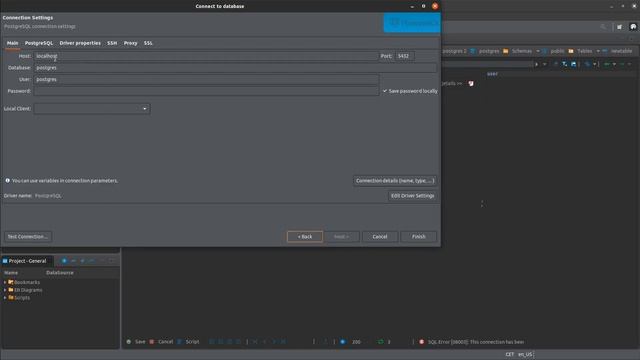640x360 pixels.
Task: Click the CET timezone indicator
Action: point(509,354)
